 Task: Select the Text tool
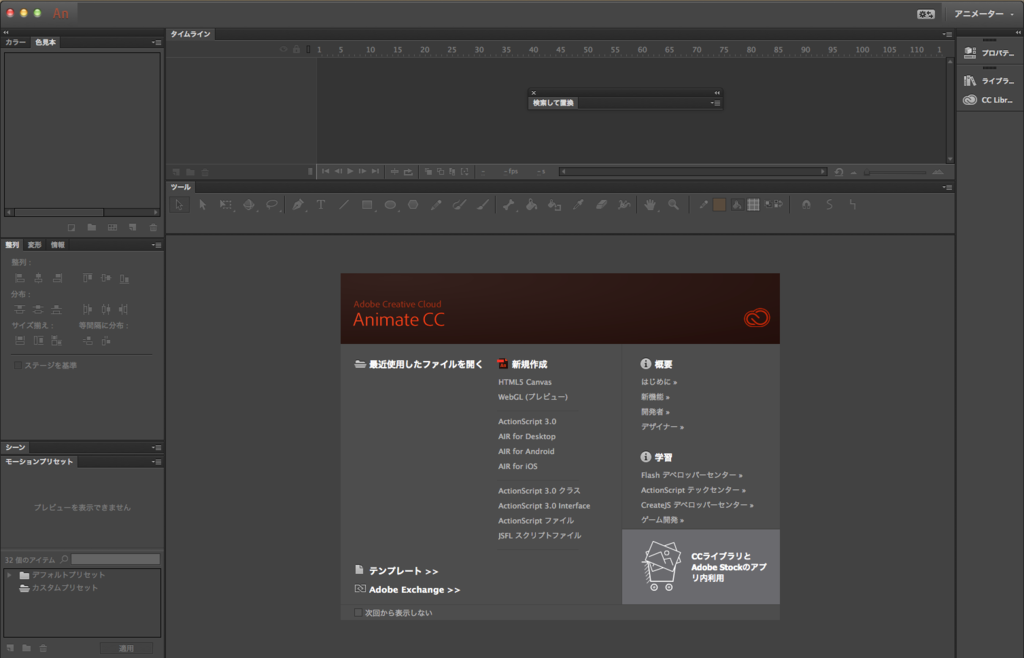(x=321, y=205)
